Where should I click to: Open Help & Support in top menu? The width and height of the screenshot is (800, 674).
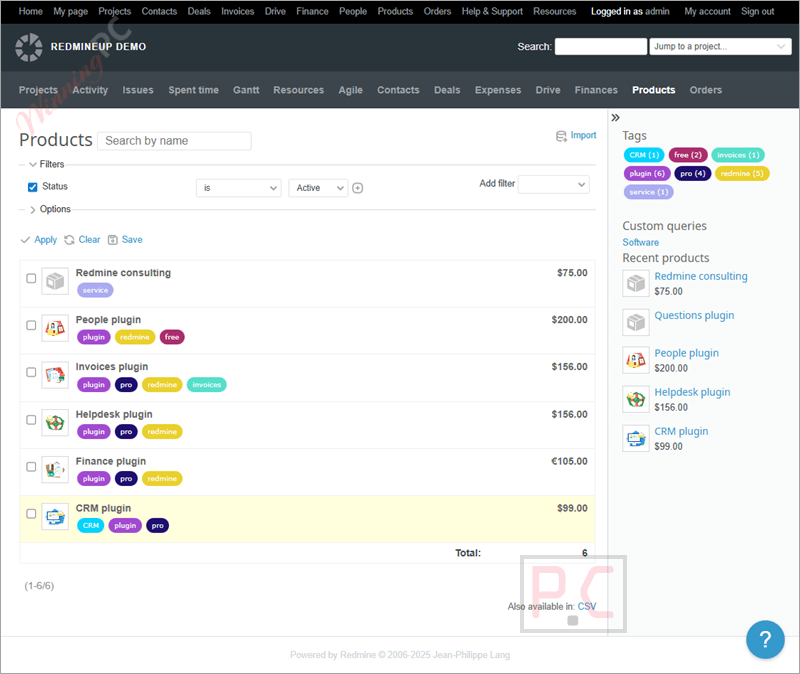tap(492, 11)
